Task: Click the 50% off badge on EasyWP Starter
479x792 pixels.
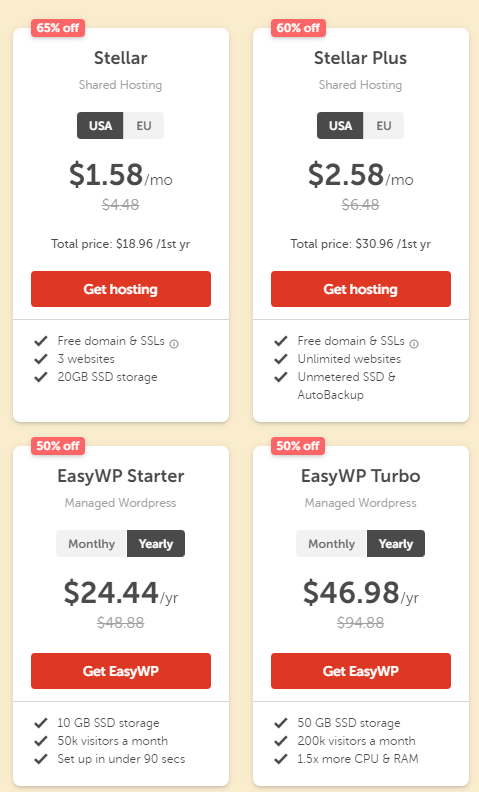Action: (58, 446)
